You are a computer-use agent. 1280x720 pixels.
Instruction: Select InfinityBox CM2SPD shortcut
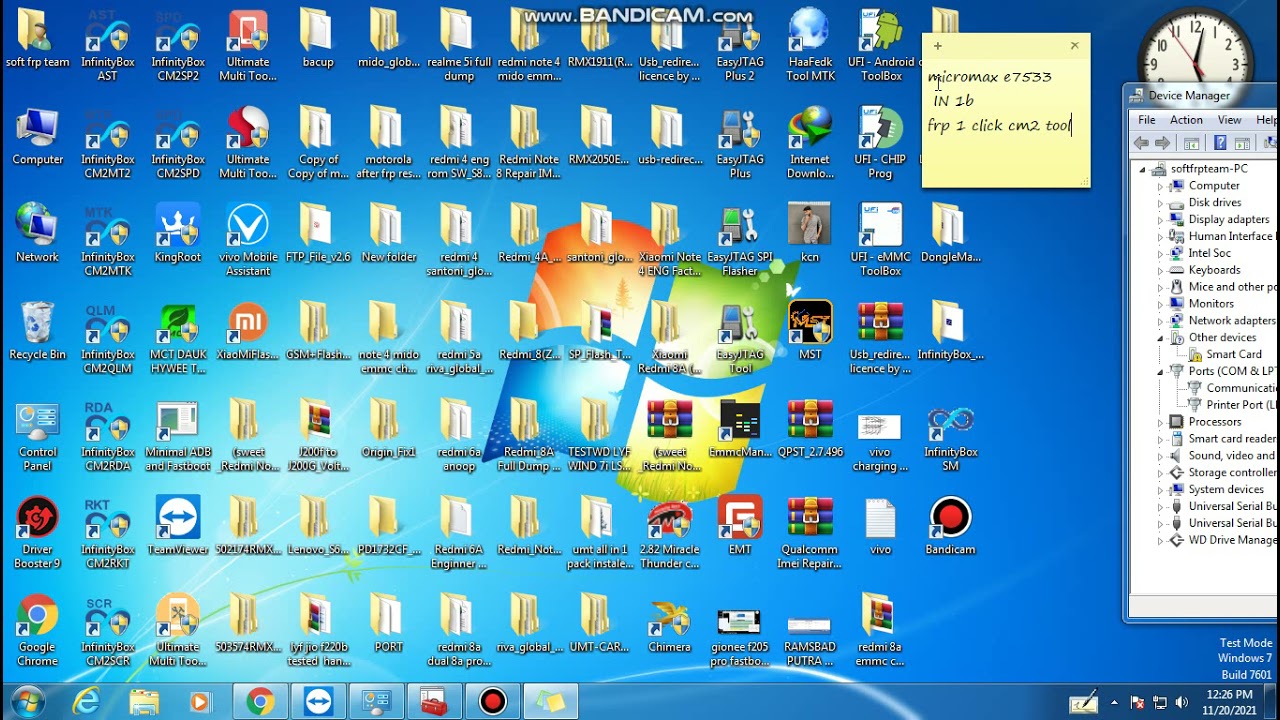coord(178,143)
